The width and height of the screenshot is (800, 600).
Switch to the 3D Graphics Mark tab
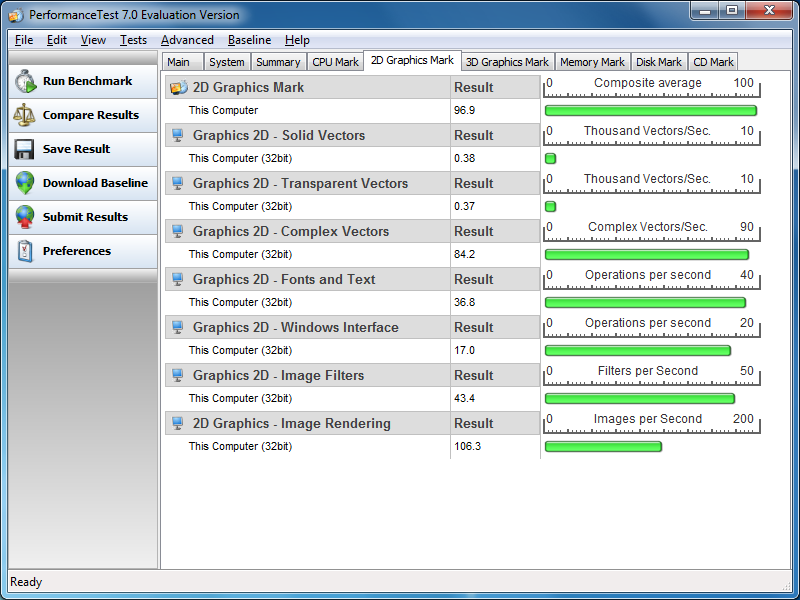coord(507,62)
